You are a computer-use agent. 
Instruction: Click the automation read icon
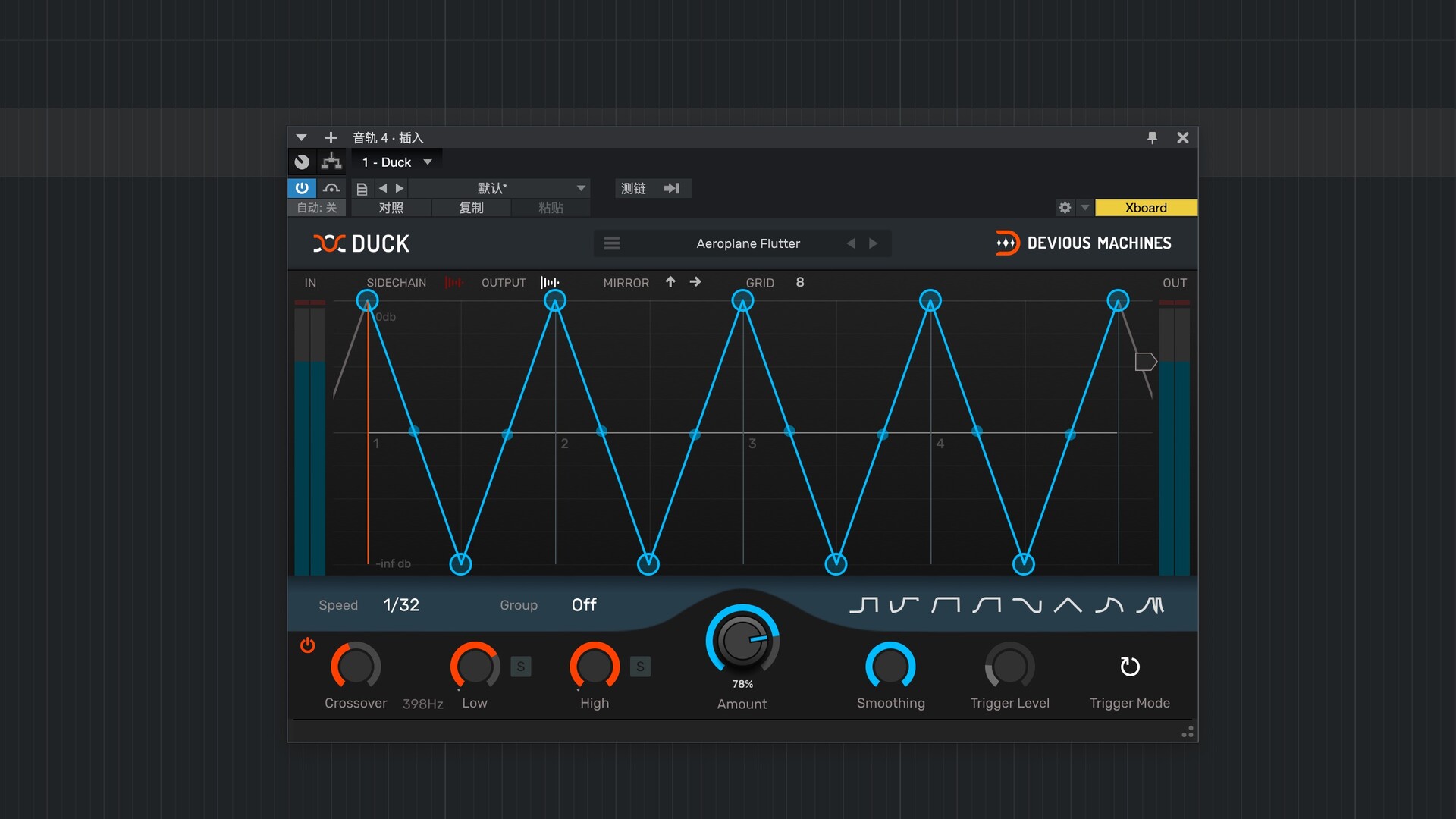(331, 188)
